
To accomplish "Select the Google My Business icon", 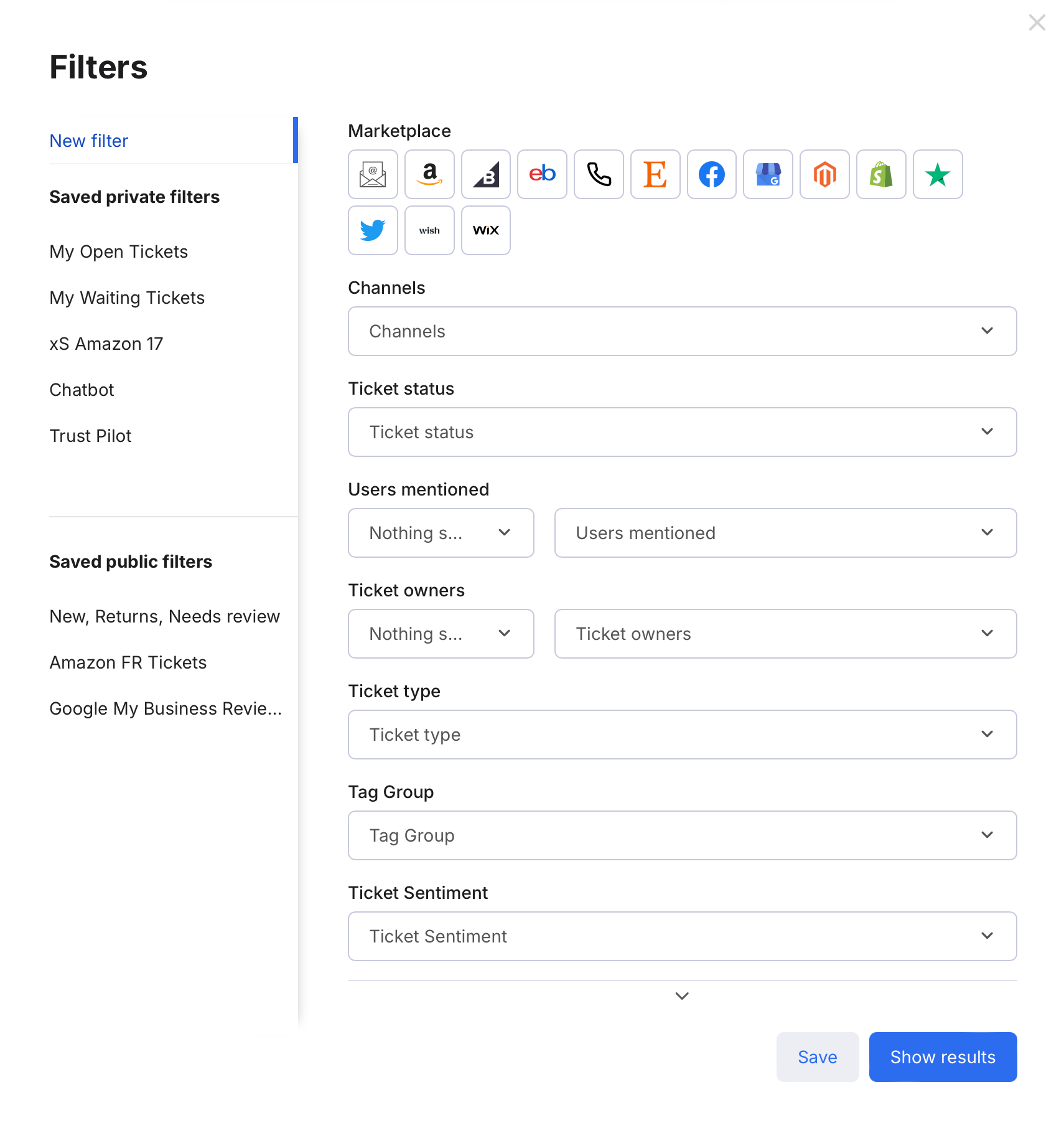I will coord(768,174).
